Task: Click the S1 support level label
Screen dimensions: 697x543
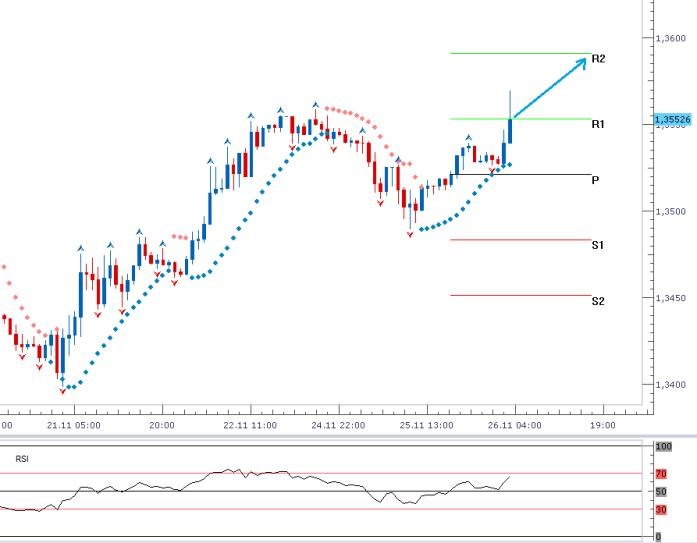Action: [598, 245]
